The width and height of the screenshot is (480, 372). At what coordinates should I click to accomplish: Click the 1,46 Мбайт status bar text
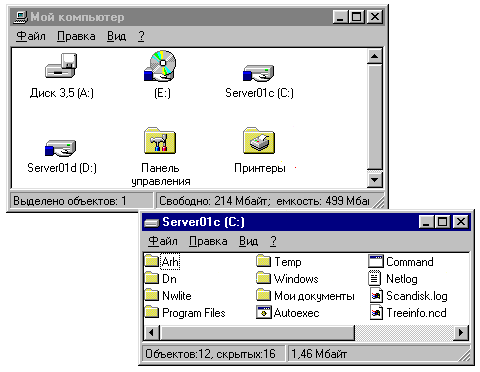pyautogui.click(x=319, y=354)
